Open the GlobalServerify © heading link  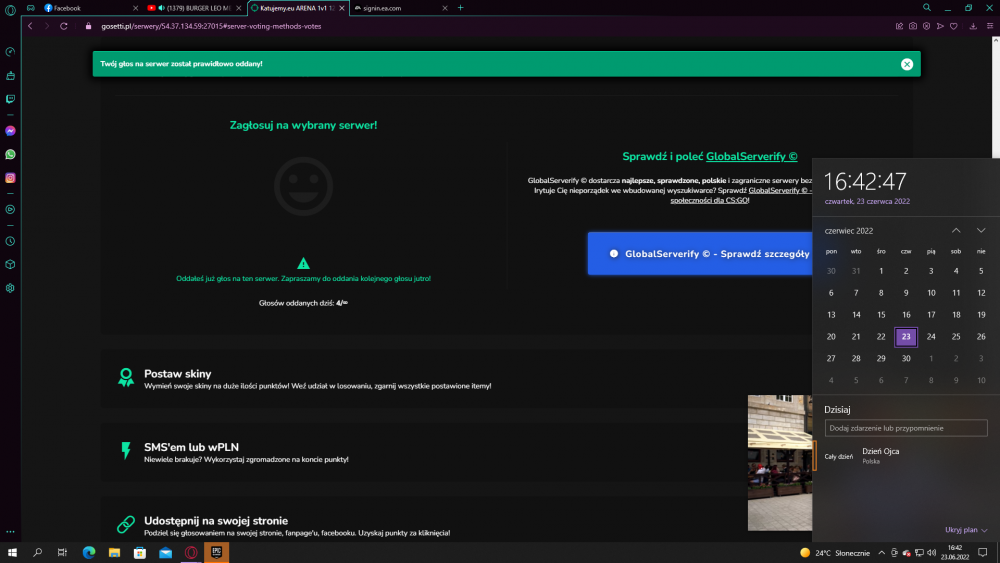pos(751,156)
